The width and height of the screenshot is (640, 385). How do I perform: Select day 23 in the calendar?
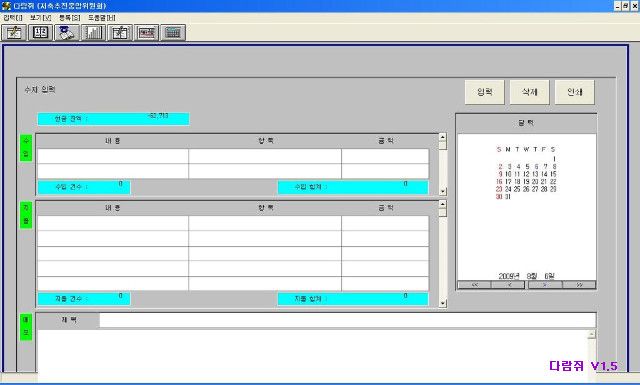499,189
